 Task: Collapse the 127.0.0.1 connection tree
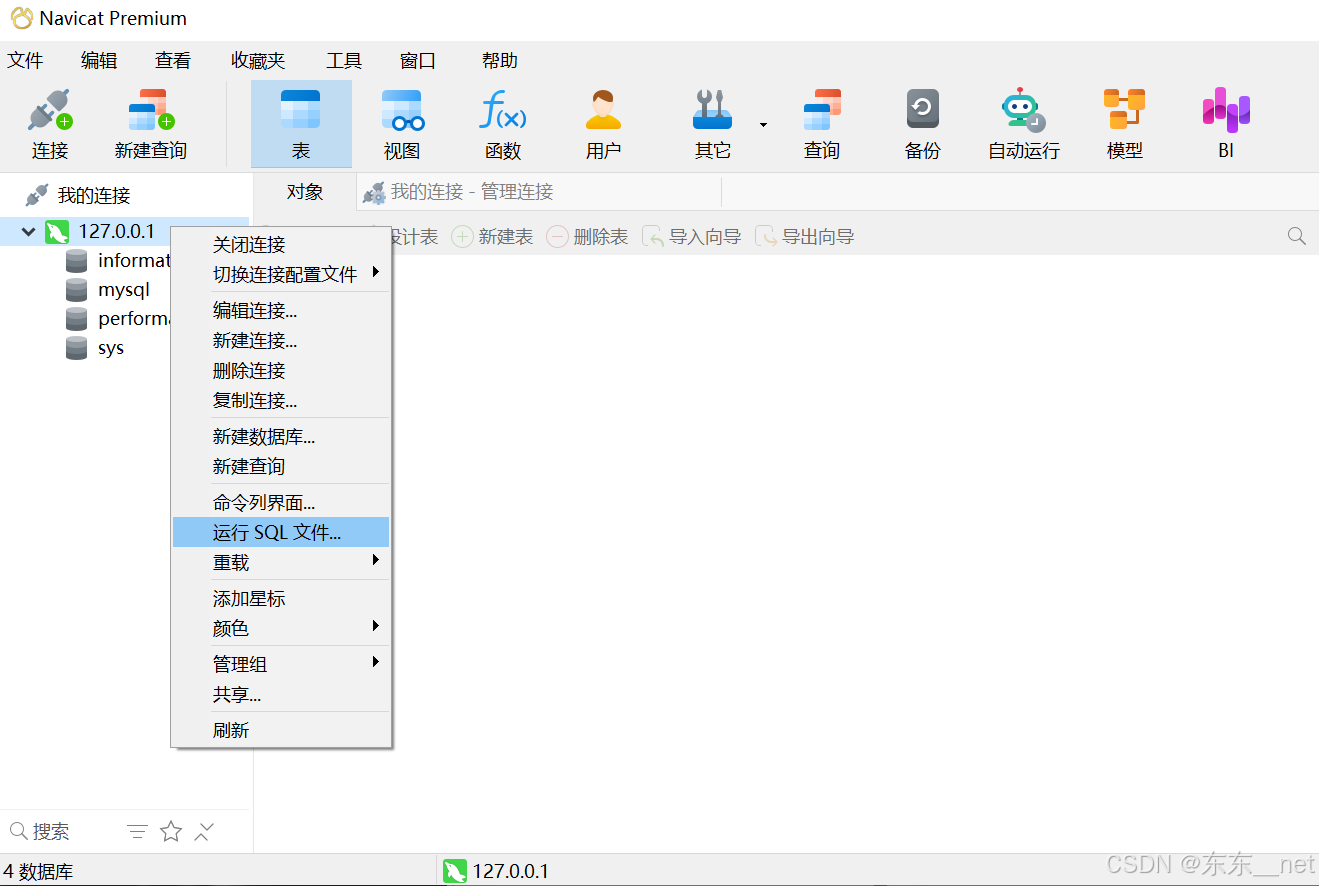[x=28, y=232]
